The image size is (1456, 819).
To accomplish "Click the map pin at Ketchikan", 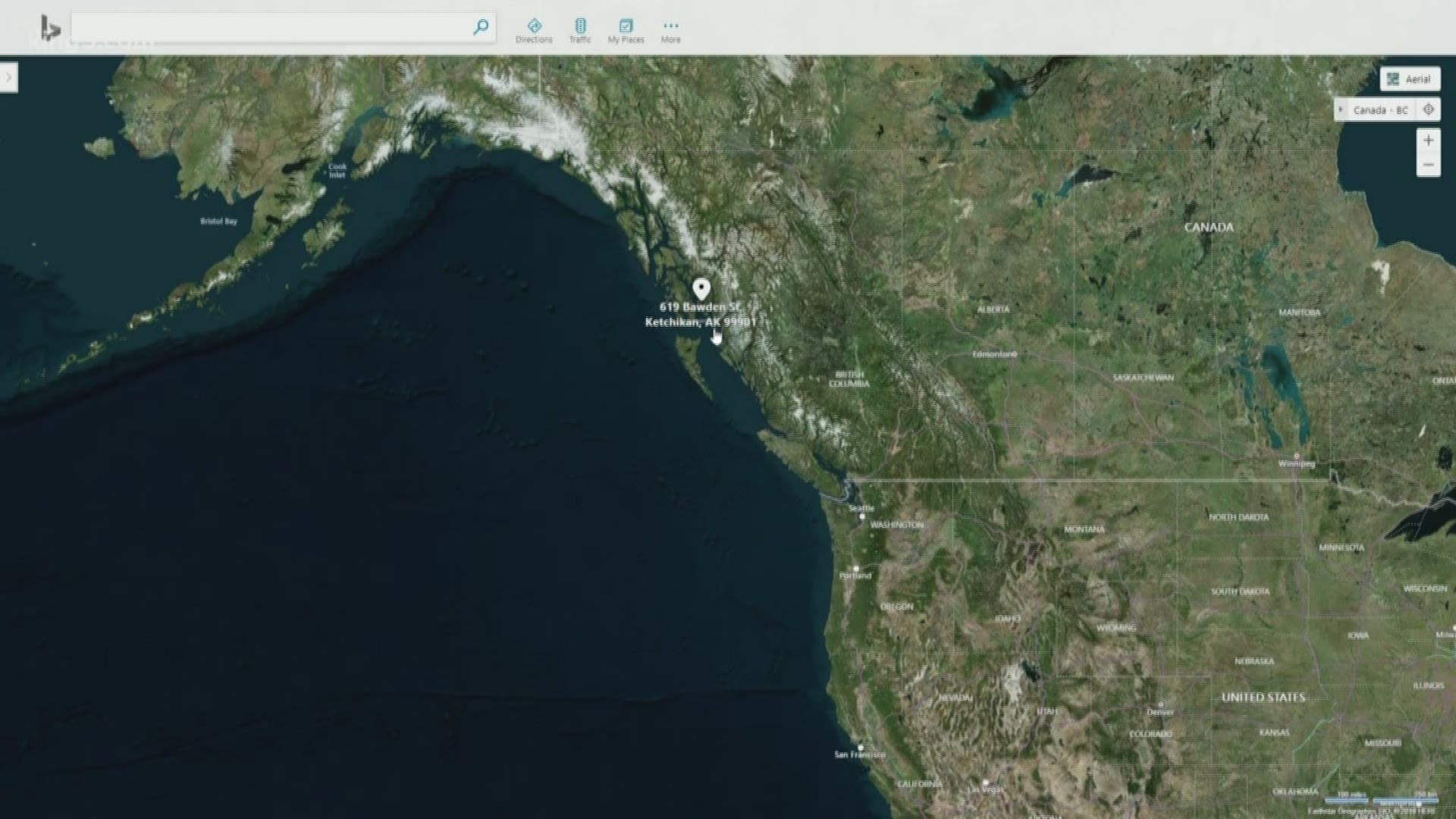I will 701,289.
